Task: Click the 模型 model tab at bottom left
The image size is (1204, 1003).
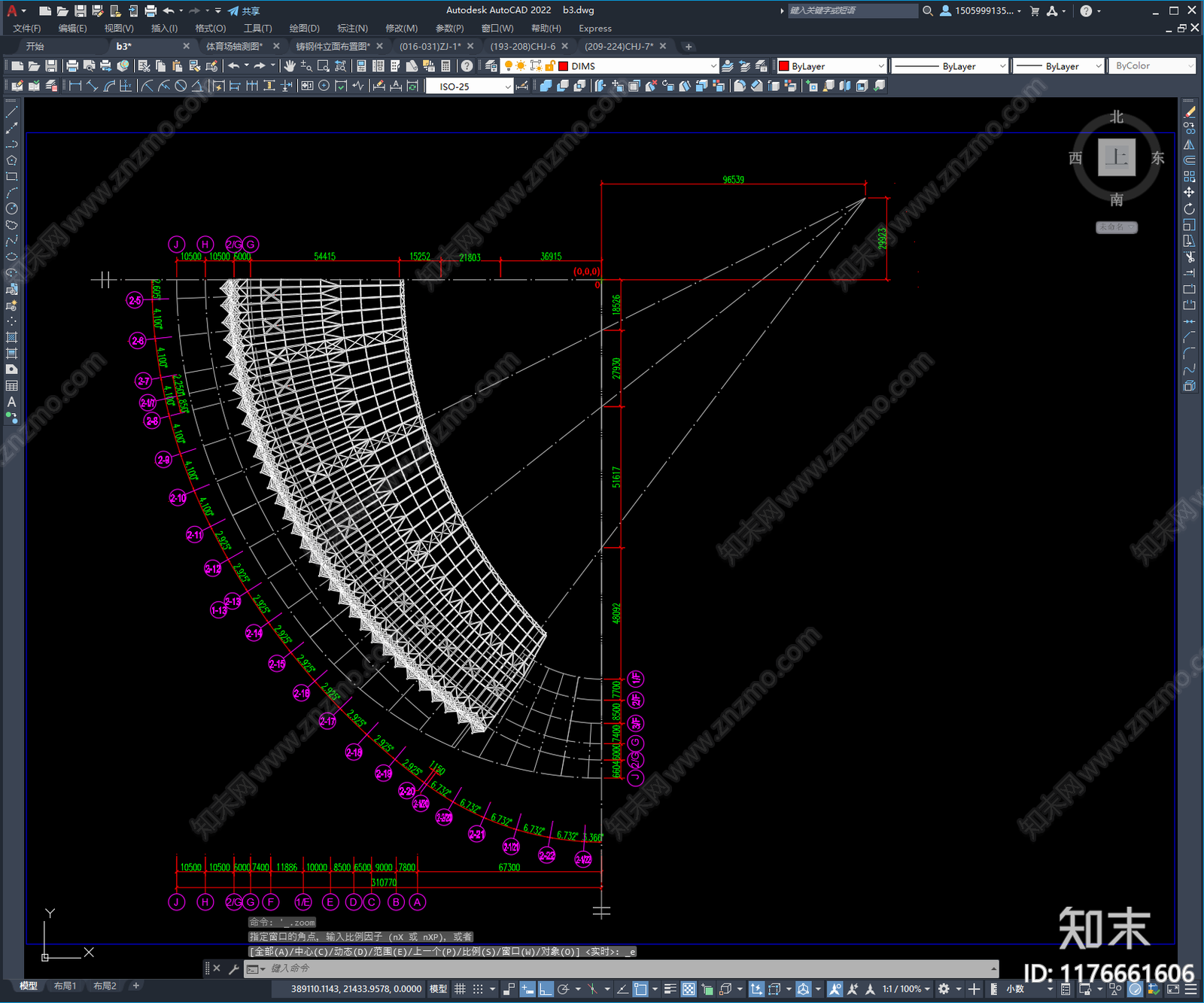Action: tap(29, 986)
